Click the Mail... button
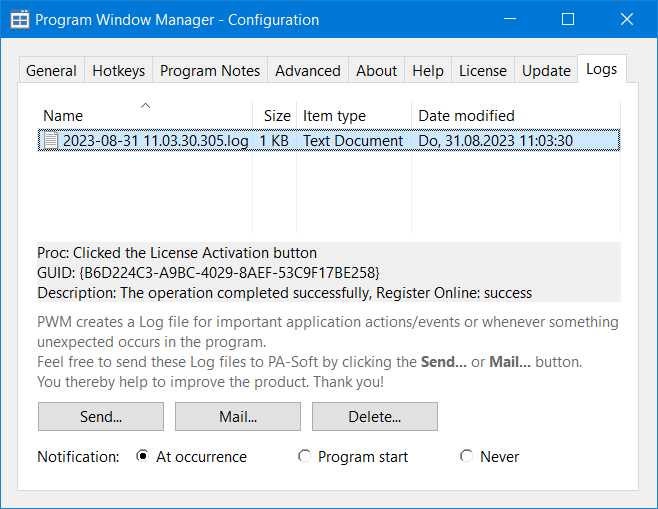The width and height of the screenshot is (658, 509). click(x=238, y=416)
